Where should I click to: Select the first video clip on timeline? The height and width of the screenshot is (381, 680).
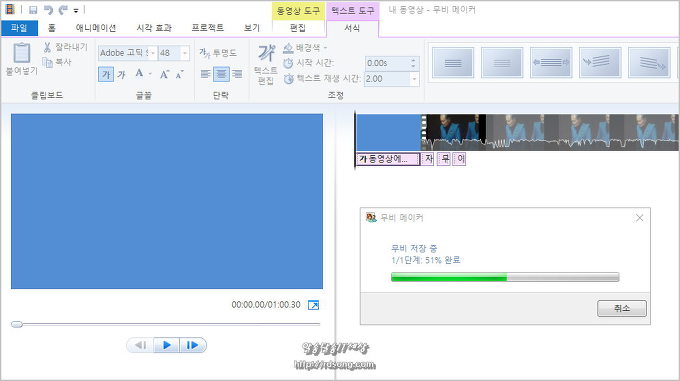tap(454, 132)
